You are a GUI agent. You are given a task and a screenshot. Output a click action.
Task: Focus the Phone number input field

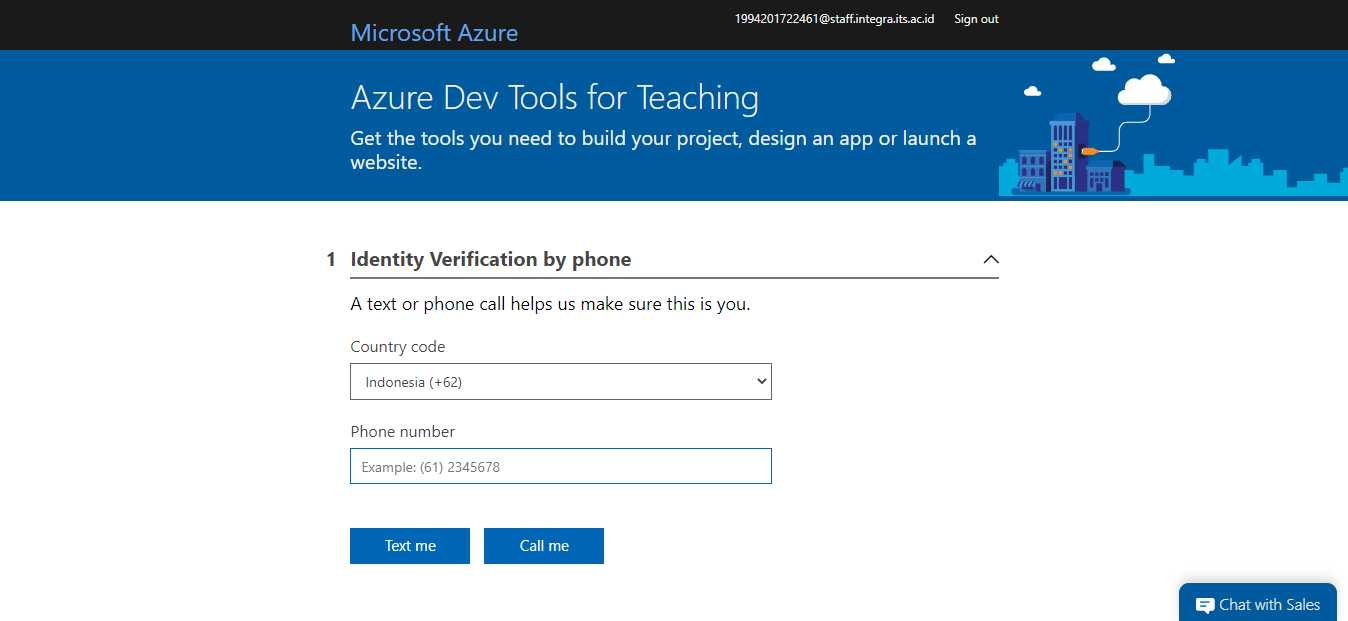[561, 466]
